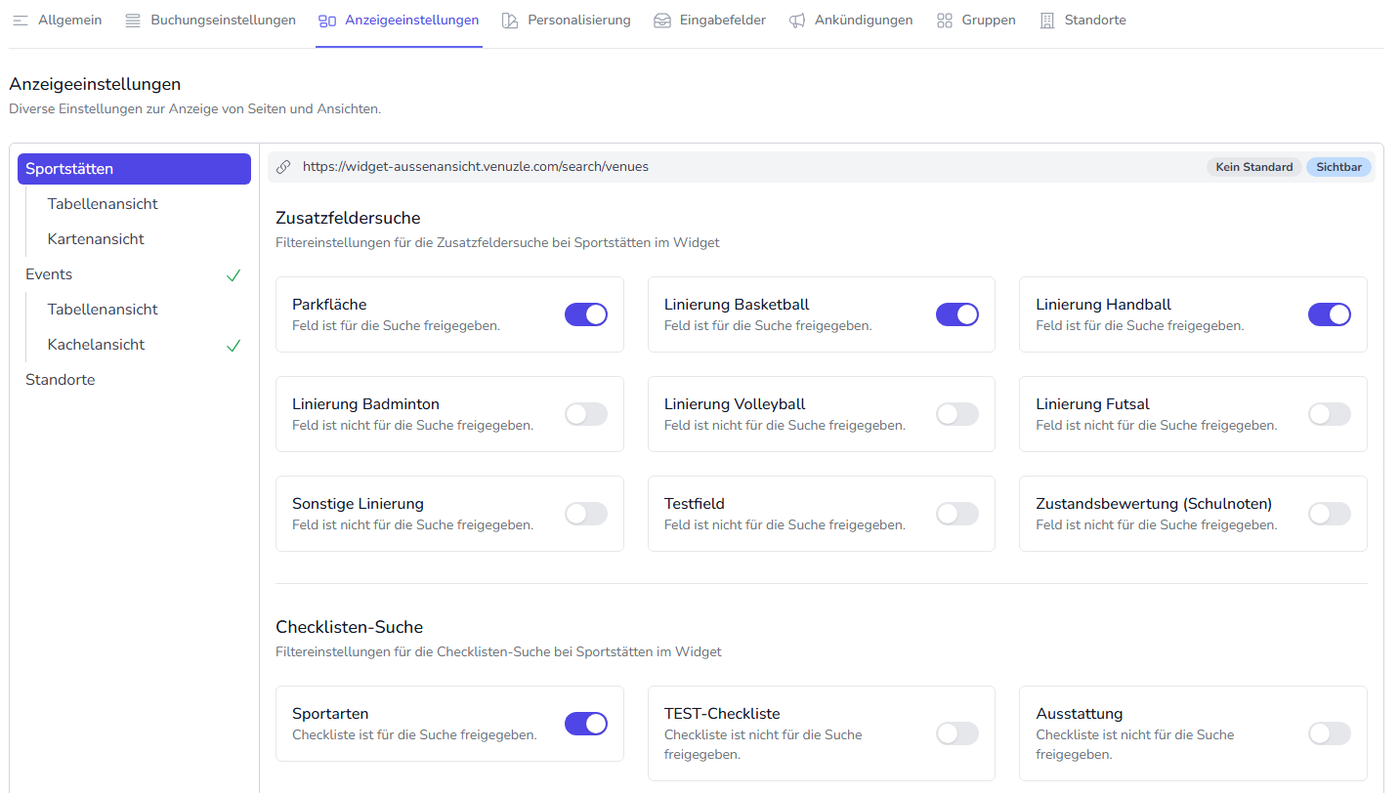Disable the Parkfläche search toggle

586,315
